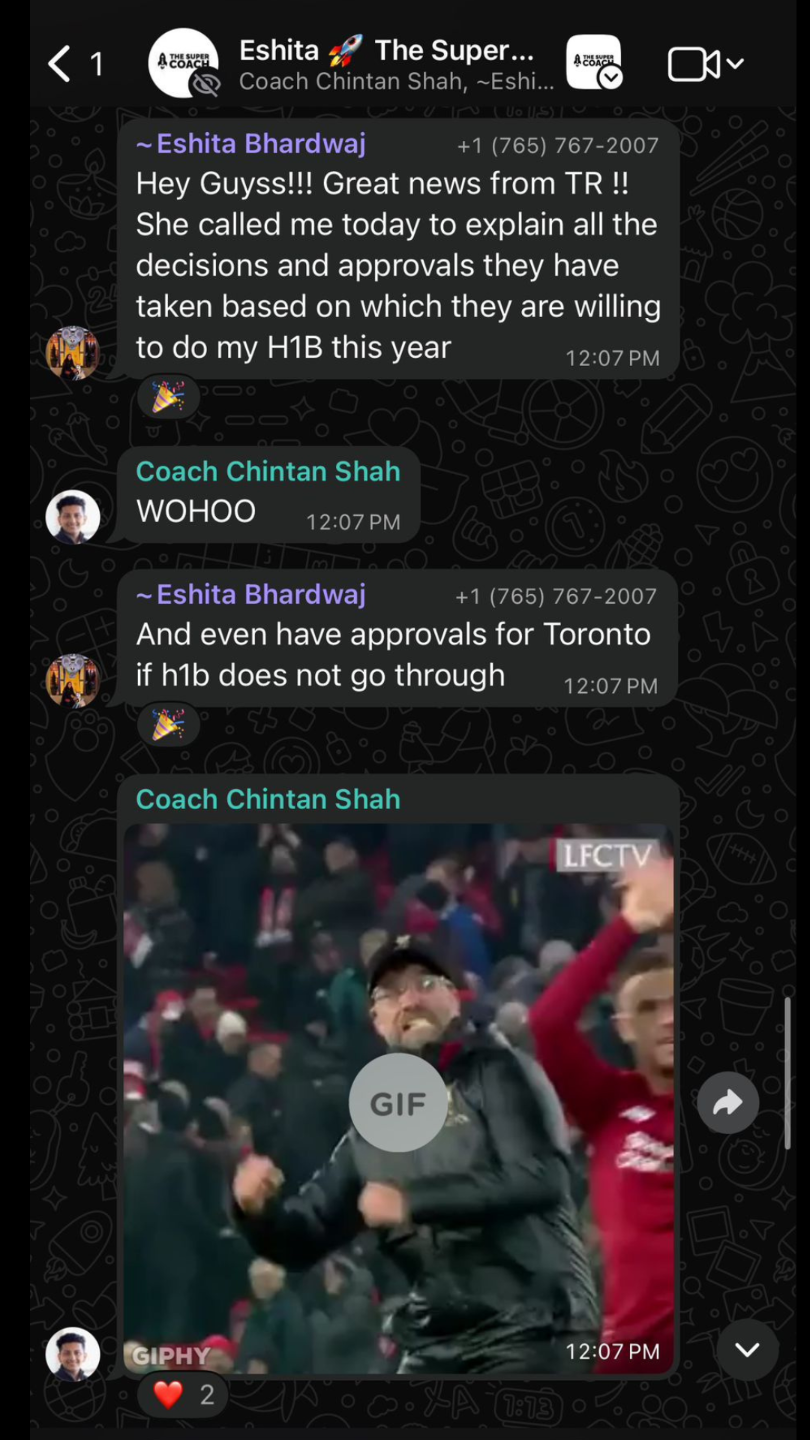
Task: Open group info via the Eshita title
Action: pyautogui.click(x=387, y=49)
